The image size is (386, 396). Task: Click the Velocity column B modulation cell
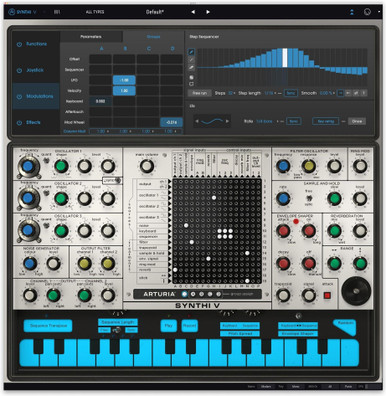click(x=124, y=91)
